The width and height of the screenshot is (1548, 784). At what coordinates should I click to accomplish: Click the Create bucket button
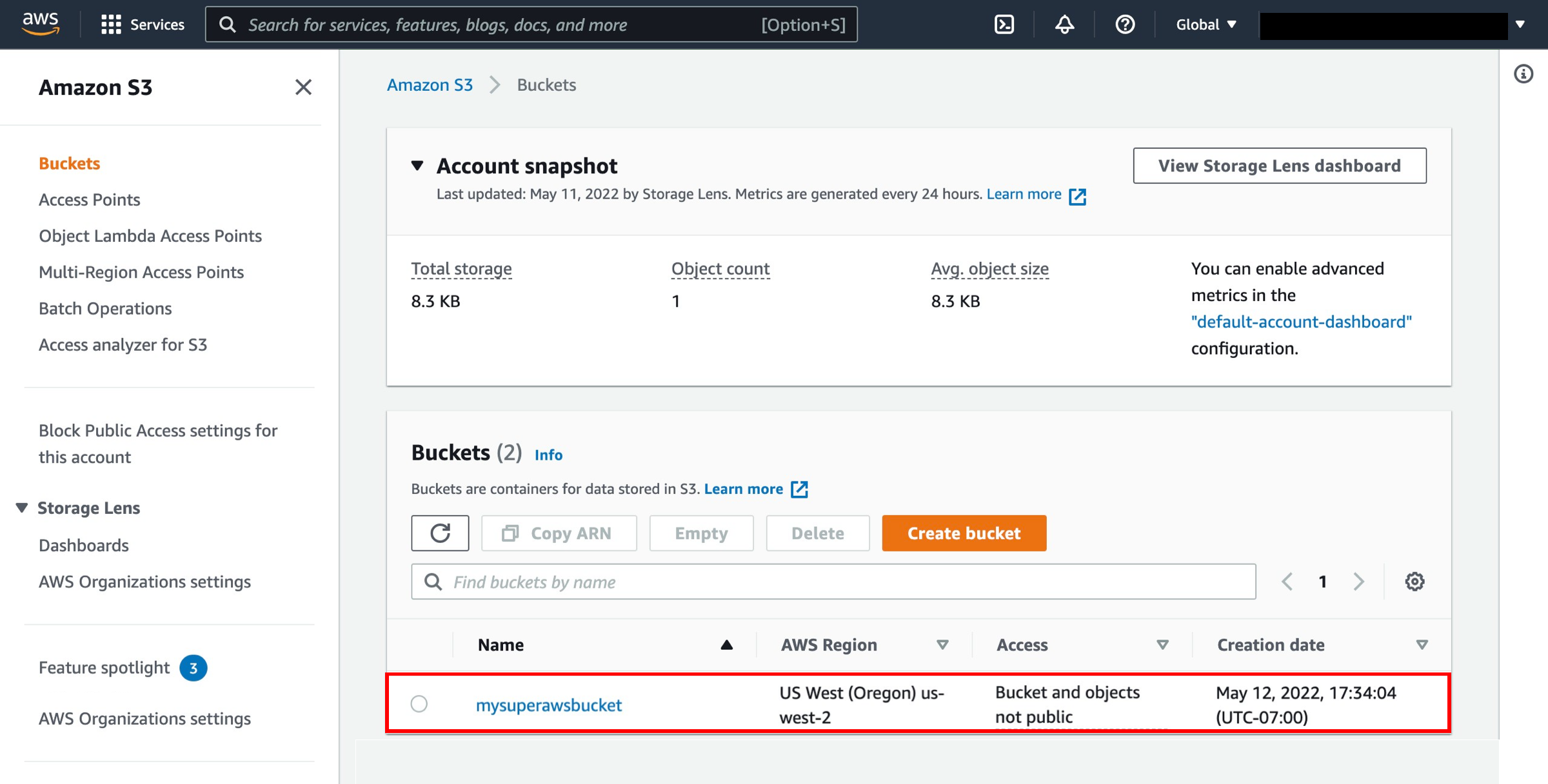click(x=964, y=533)
